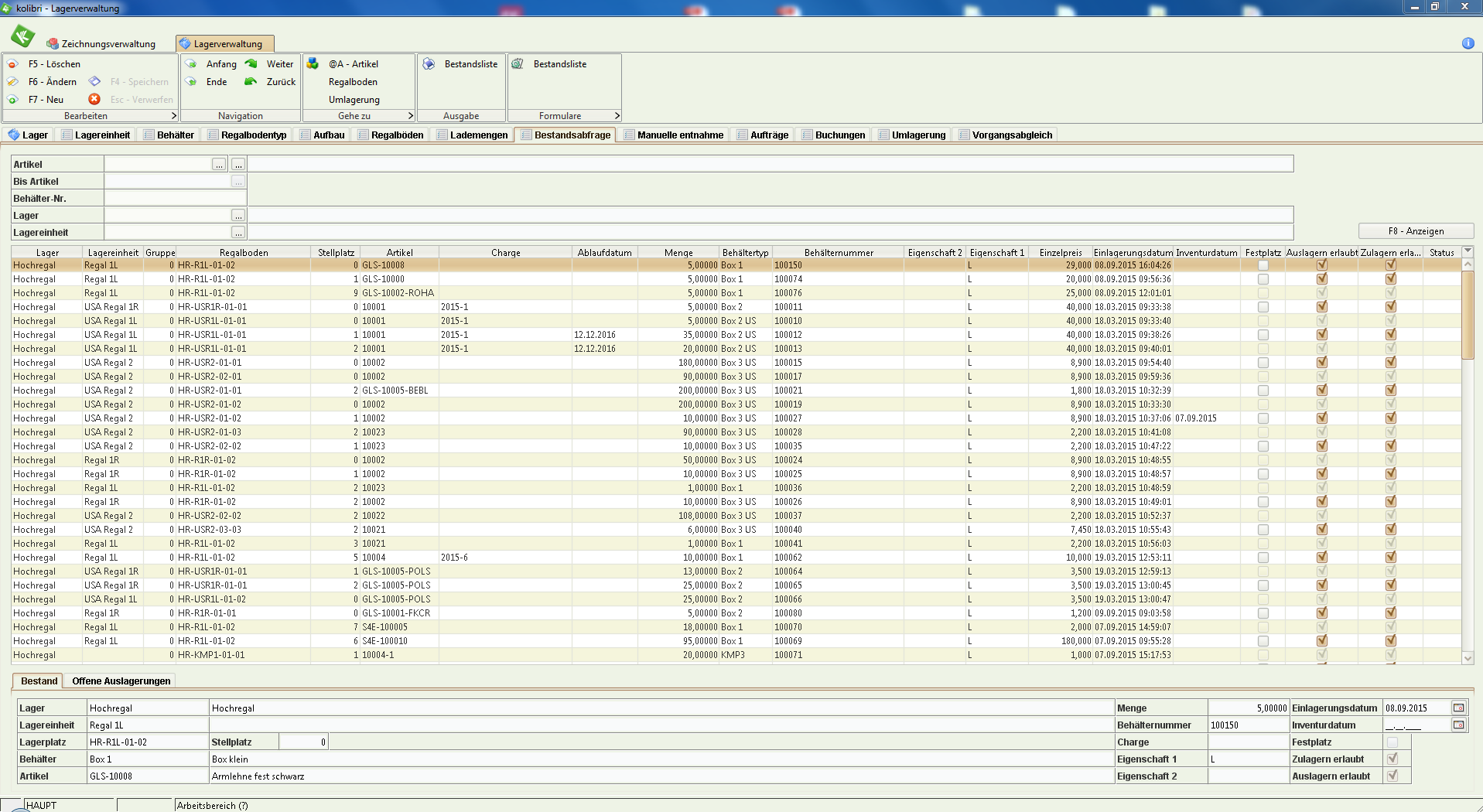Click the table scroll-up arrow

[x=1468, y=265]
